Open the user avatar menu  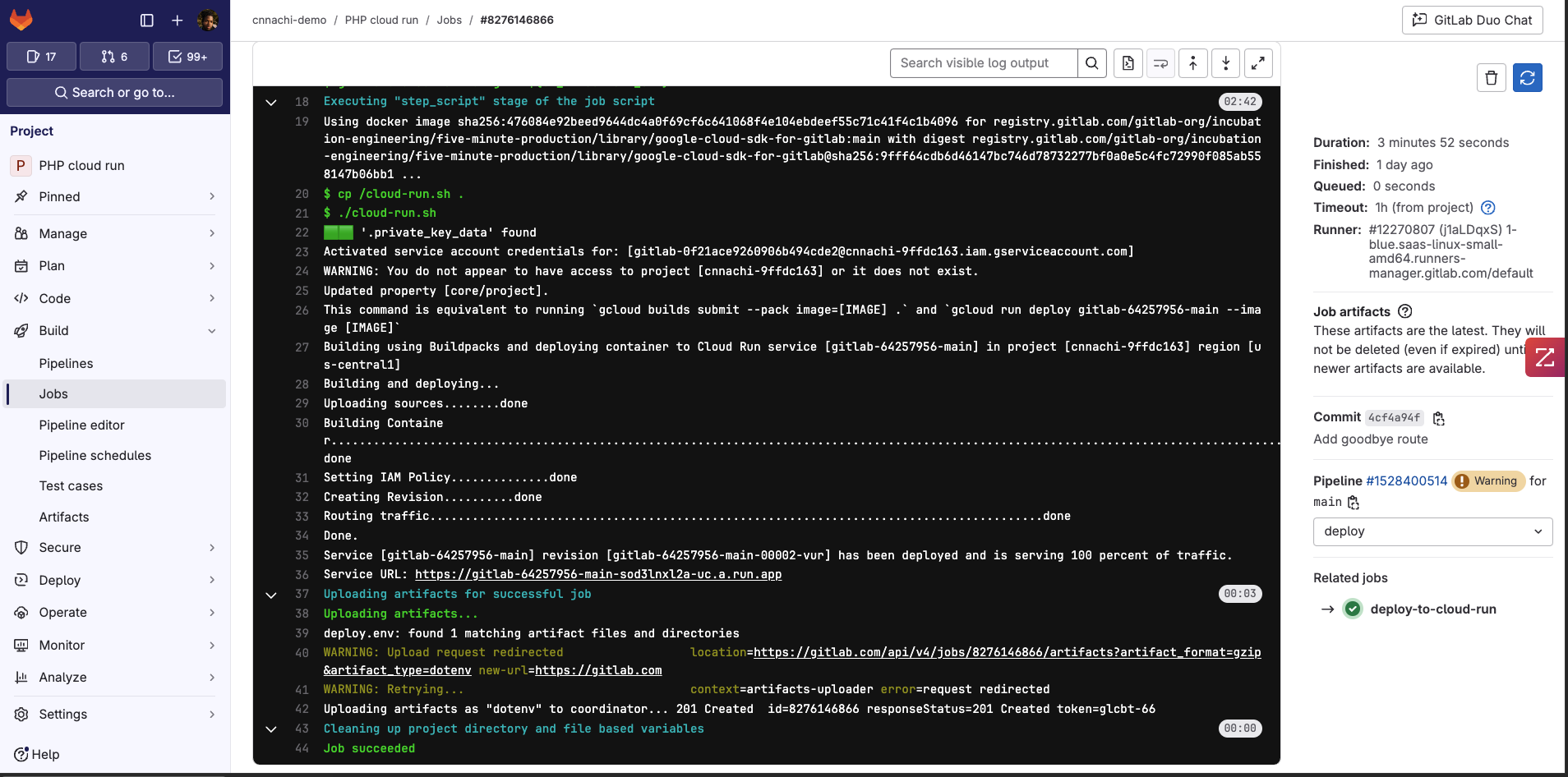coord(208,20)
